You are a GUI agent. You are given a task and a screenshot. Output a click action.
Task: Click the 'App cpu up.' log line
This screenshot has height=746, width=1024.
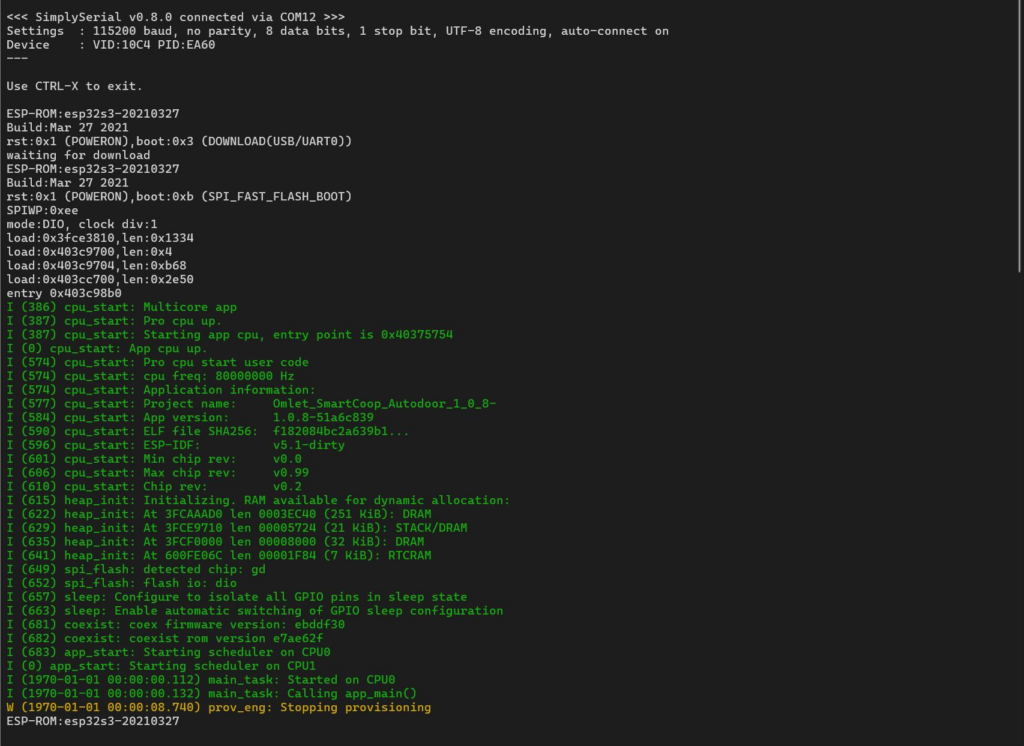pos(107,348)
